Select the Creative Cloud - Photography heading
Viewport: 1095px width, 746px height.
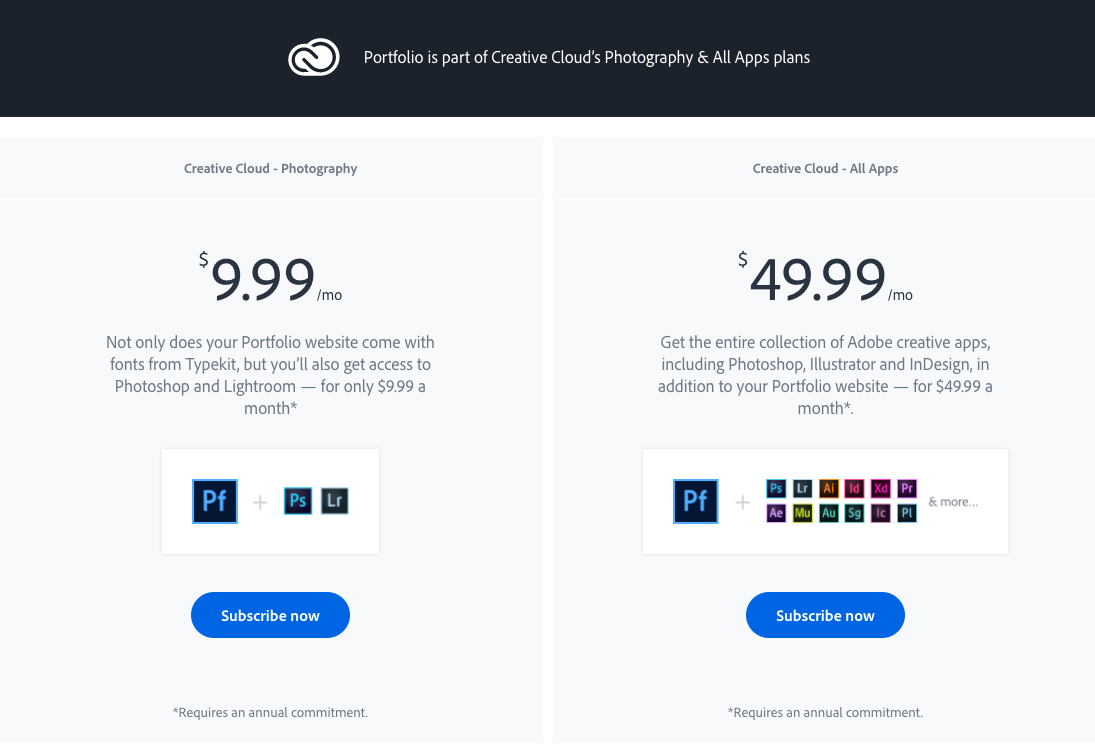pos(270,169)
